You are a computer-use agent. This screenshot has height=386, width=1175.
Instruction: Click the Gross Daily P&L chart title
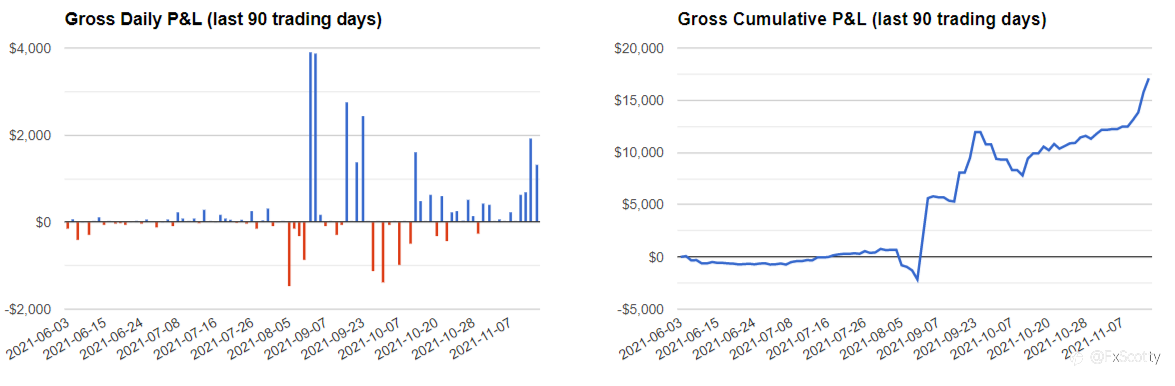(224, 19)
